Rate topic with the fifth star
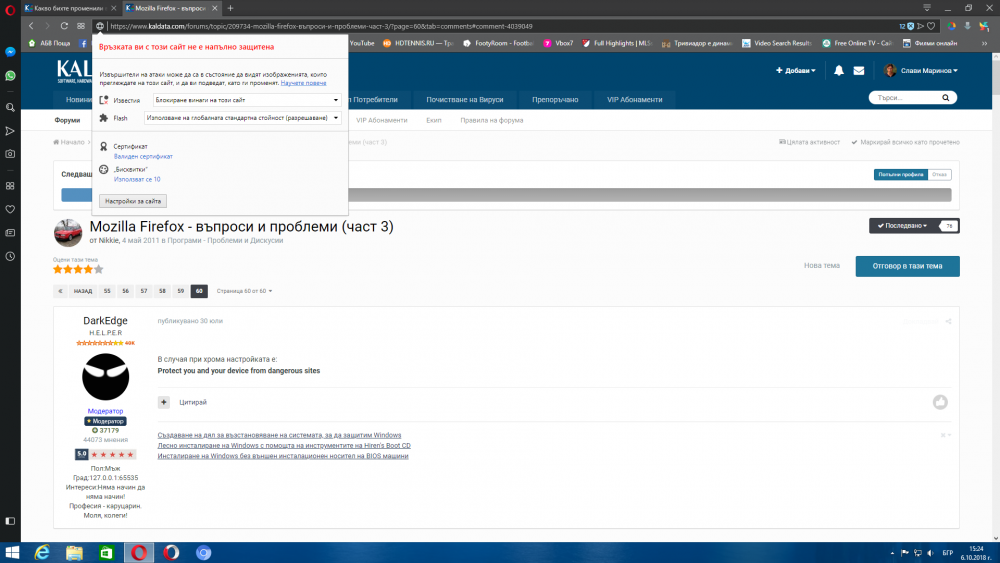1000x563 pixels. 99,270
